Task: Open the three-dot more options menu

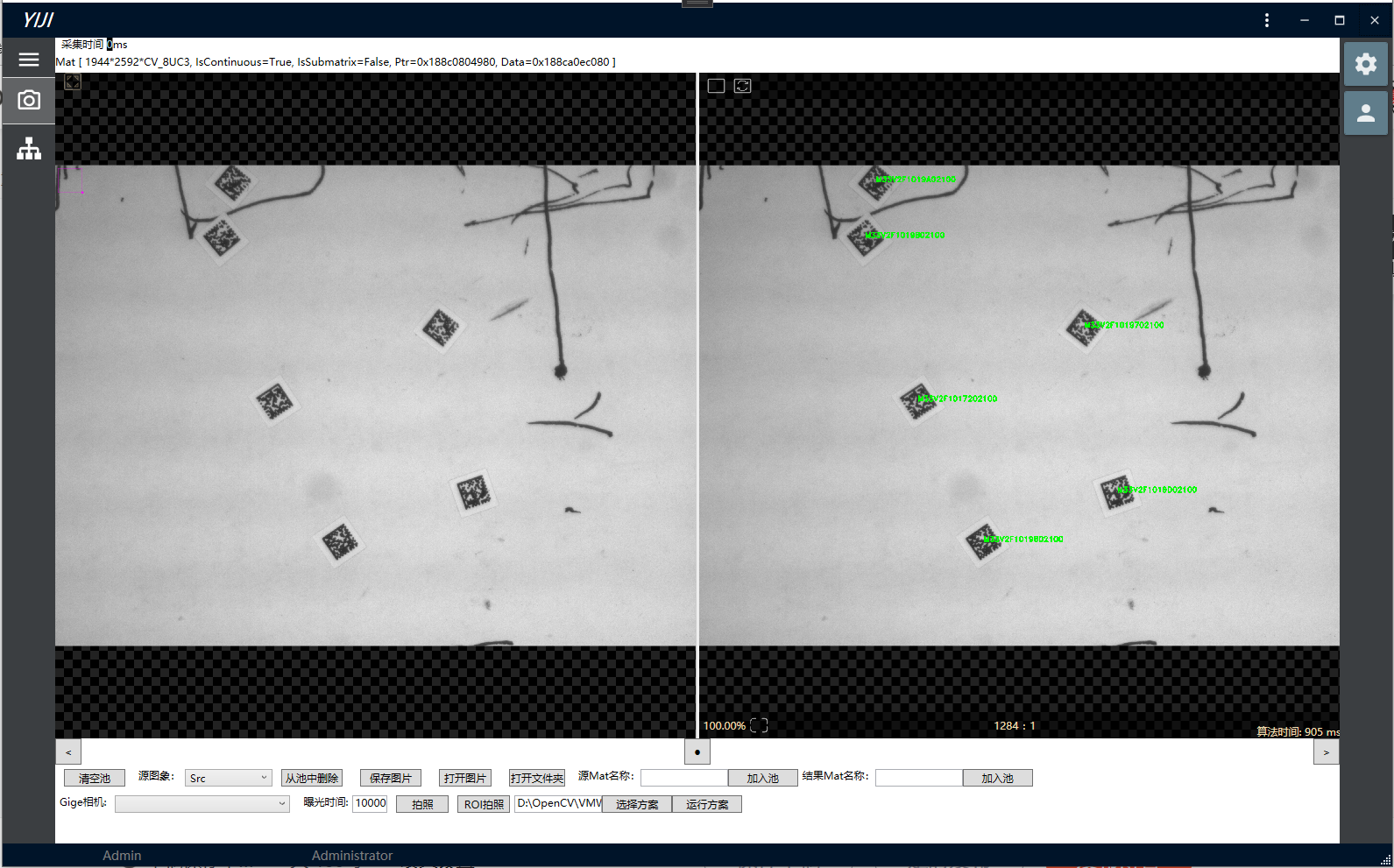Action: click(1266, 20)
